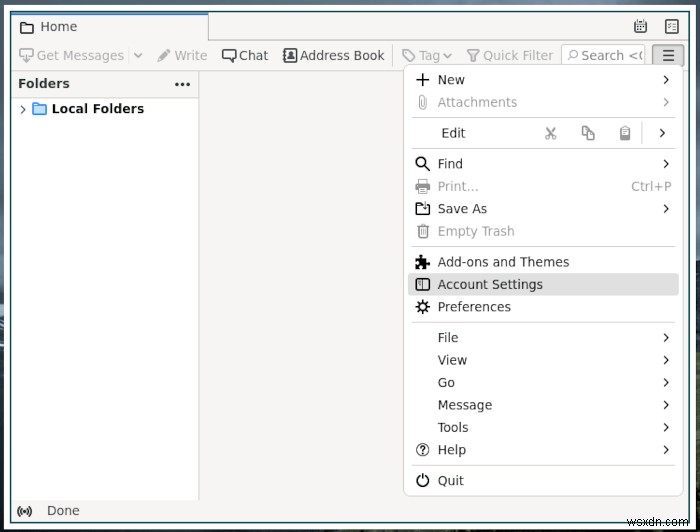Expand the File submenu arrow

click(x=666, y=337)
